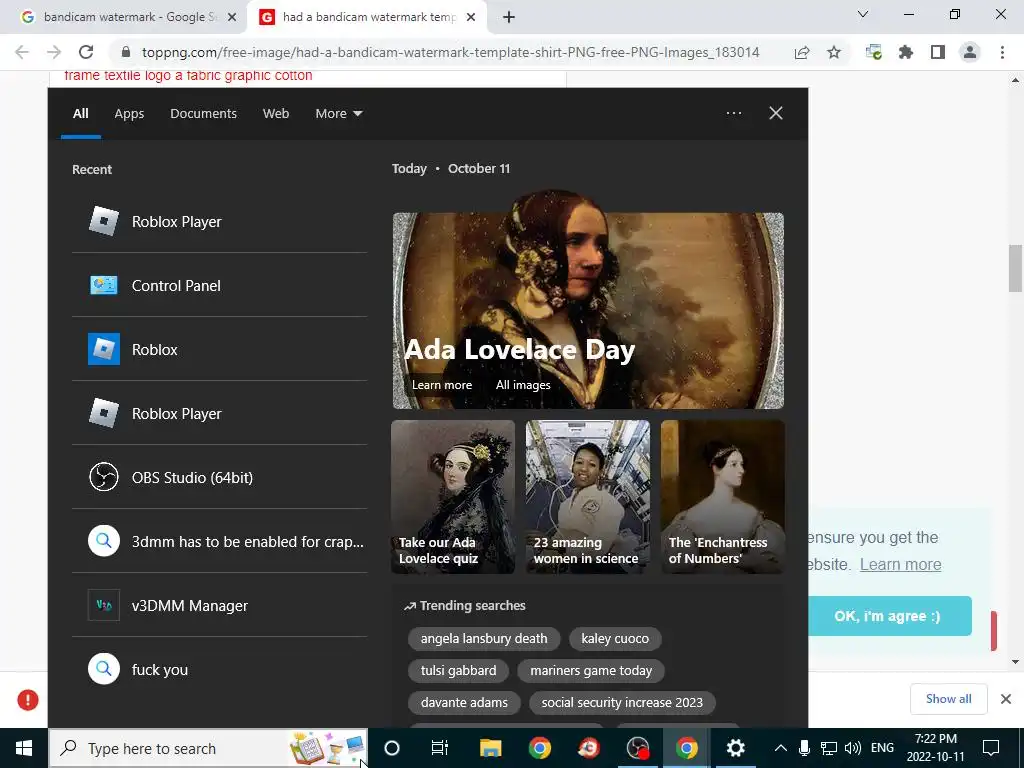Open v3DMM Manager recent app
The height and width of the screenshot is (768, 1024).
pos(219,605)
